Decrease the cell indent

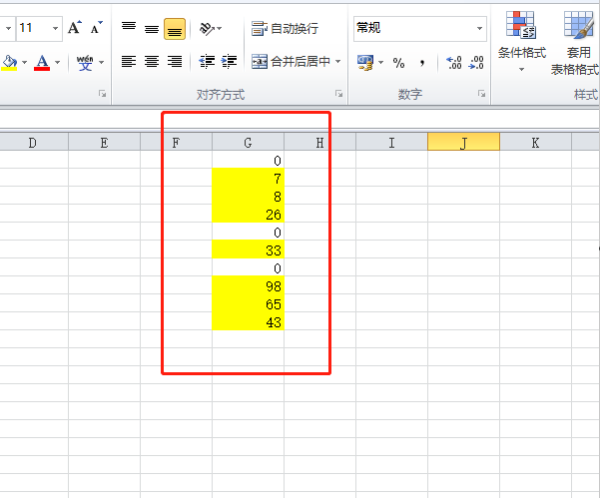[x=207, y=62]
